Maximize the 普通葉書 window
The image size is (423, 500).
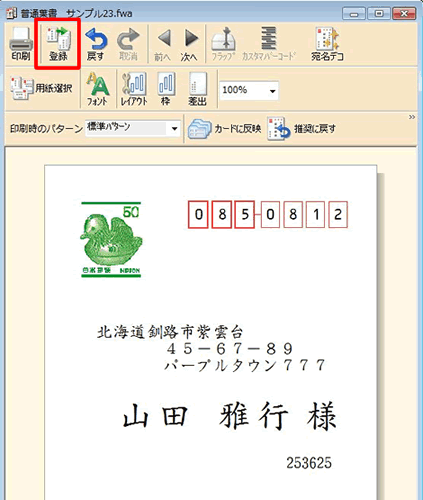pyautogui.click(x=379, y=14)
